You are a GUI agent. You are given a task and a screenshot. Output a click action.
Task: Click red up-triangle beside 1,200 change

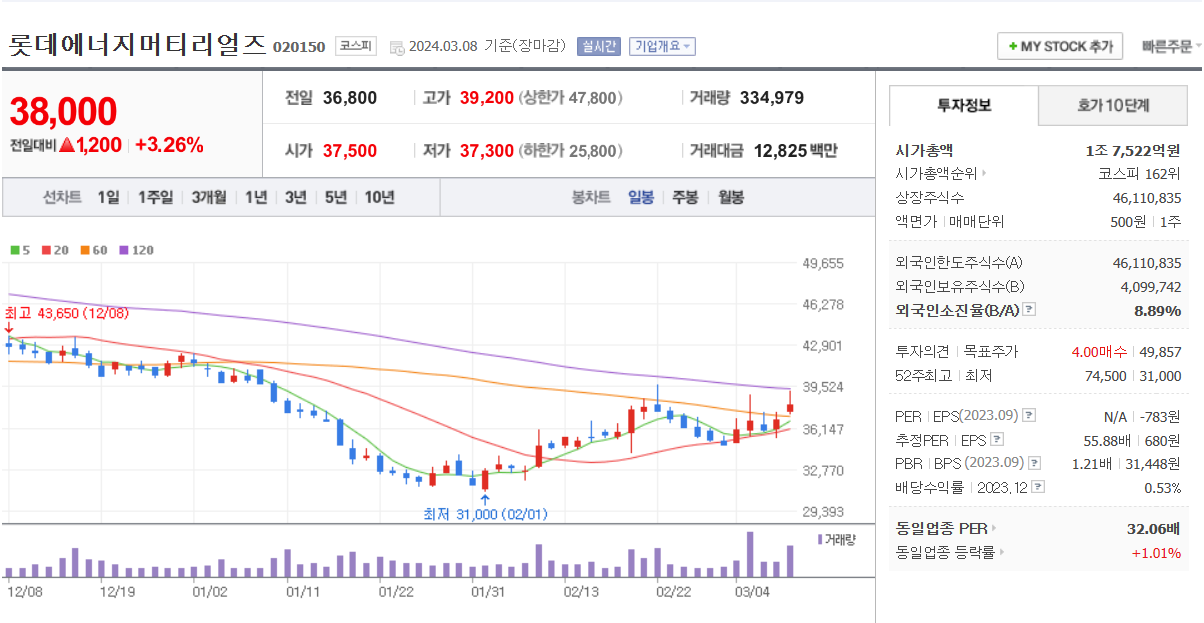click(67, 145)
